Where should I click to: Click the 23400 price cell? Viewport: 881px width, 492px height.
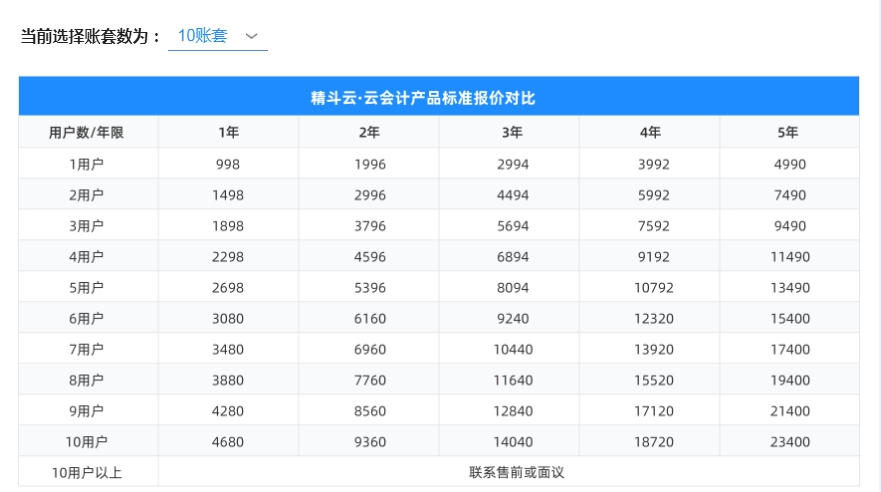click(789, 442)
